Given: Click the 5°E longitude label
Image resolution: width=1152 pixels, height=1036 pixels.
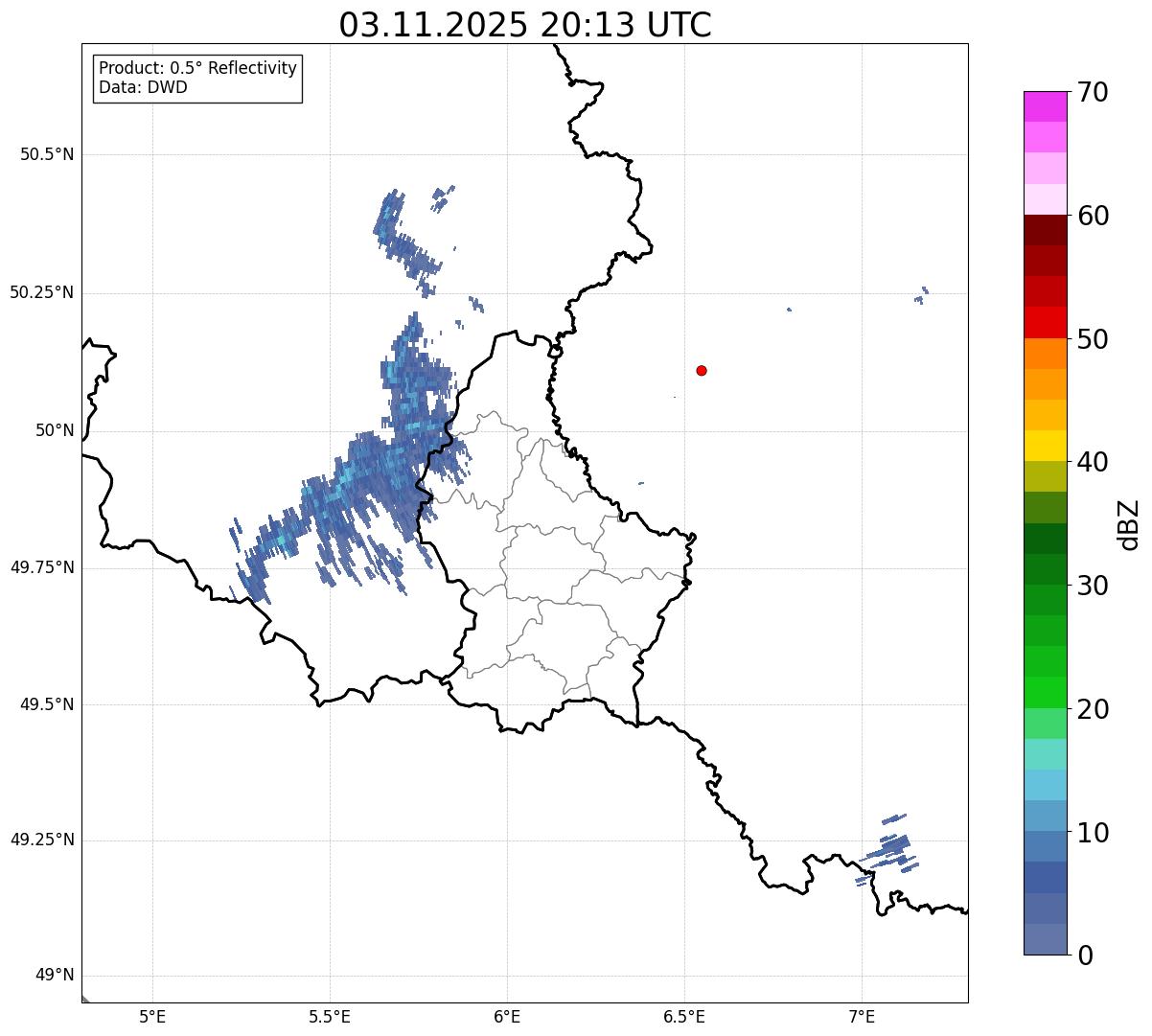Looking at the screenshot, I should 152,1016.
